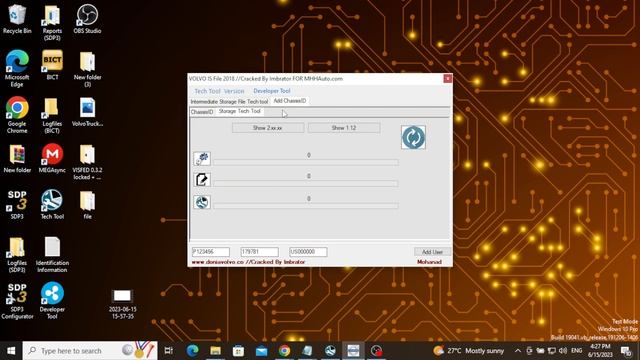Select the folder named file on desktop
Screen dimensions: 640x360
tap(87, 204)
